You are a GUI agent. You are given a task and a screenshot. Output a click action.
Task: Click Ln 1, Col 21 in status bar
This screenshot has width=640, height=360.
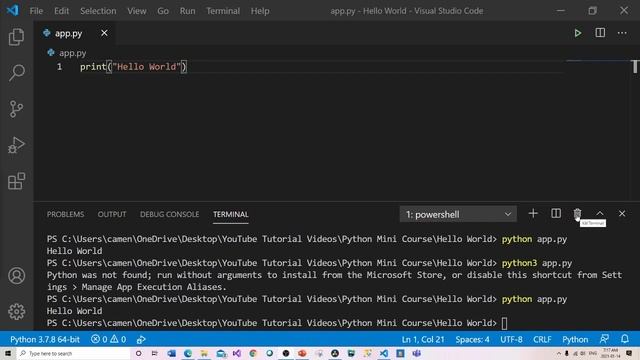click(423, 340)
